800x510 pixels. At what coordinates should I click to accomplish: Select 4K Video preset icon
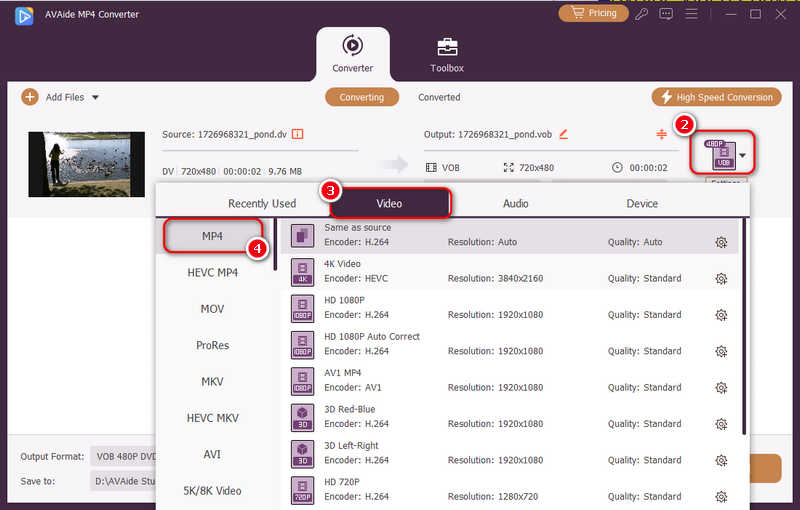303,272
